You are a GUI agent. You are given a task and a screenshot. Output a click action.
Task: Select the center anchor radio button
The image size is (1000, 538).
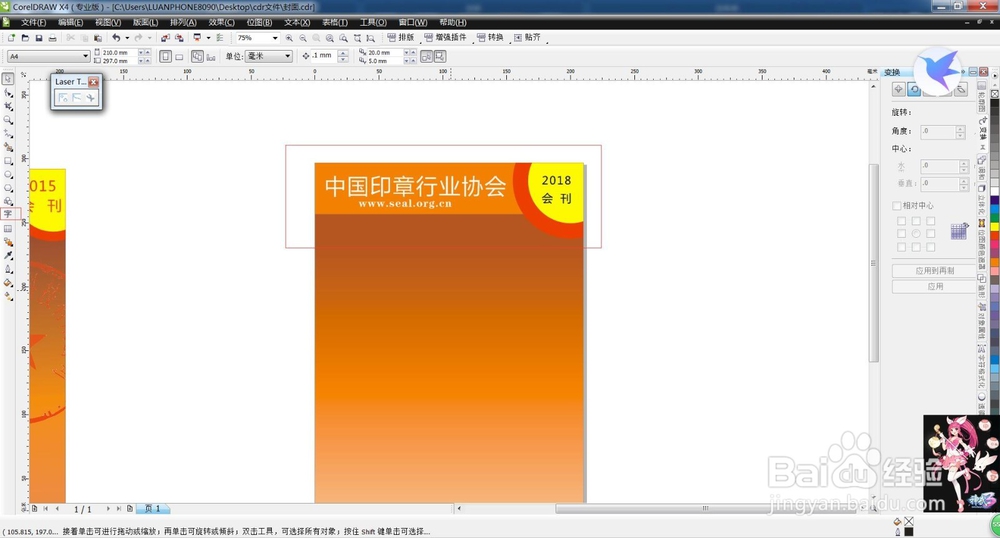coord(916,234)
